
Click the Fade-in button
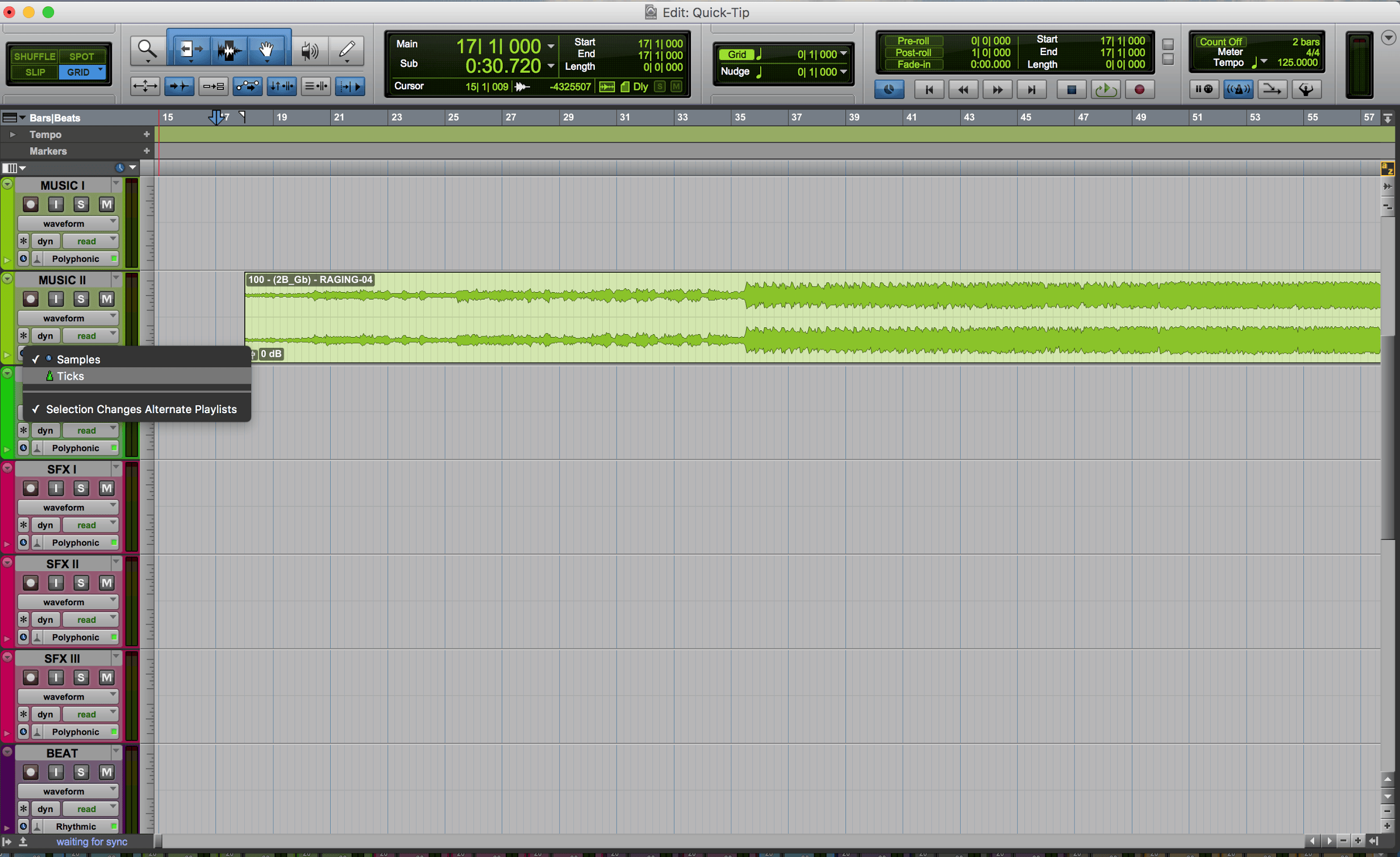913,64
